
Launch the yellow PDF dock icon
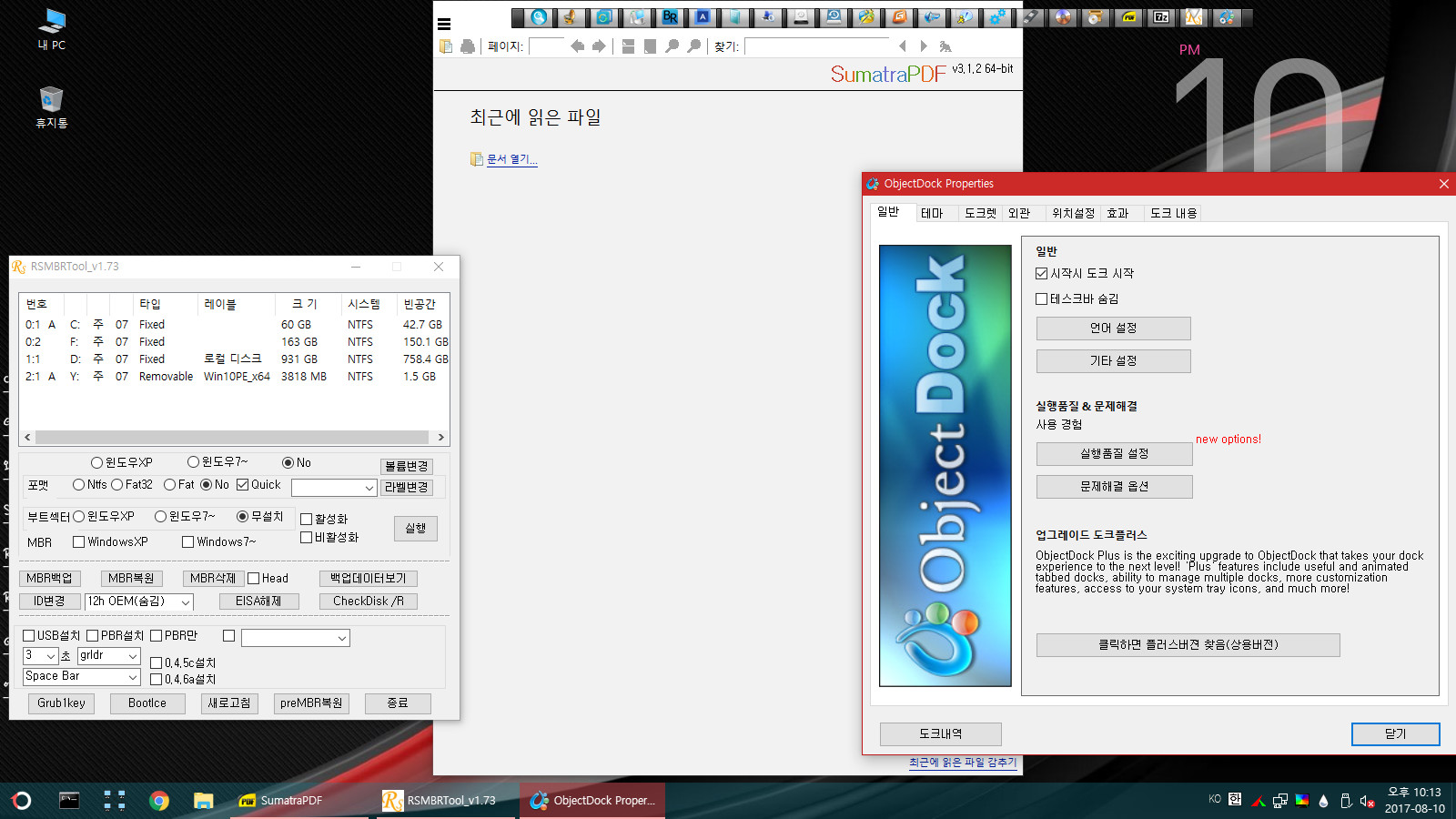tap(1128, 17)
